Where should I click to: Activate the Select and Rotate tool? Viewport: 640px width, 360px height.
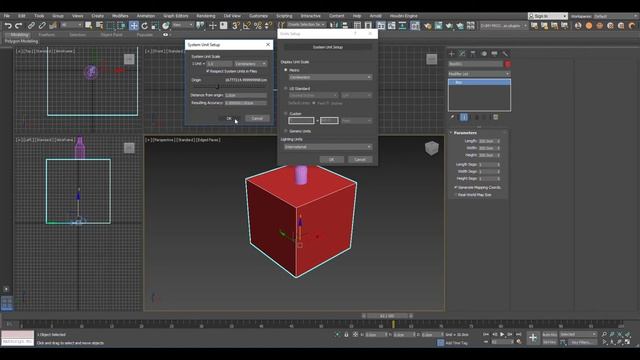pos(144,26)
